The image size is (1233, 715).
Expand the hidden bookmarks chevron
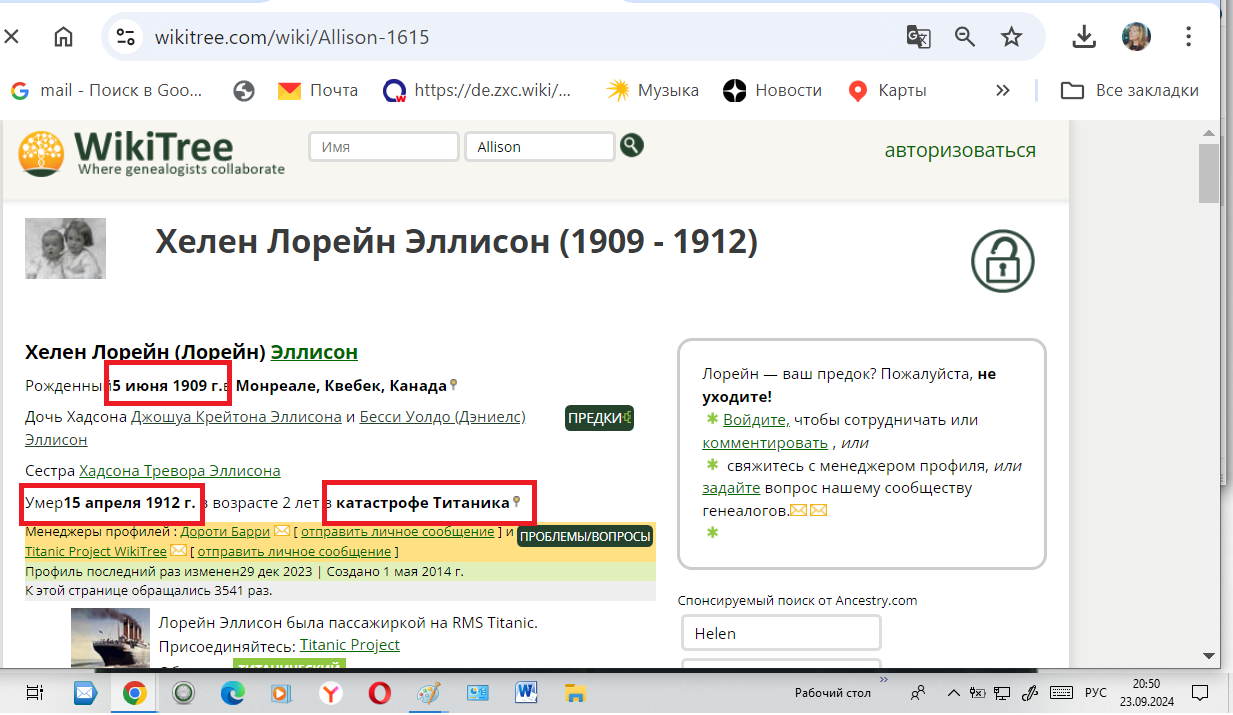click(1002, 90)
